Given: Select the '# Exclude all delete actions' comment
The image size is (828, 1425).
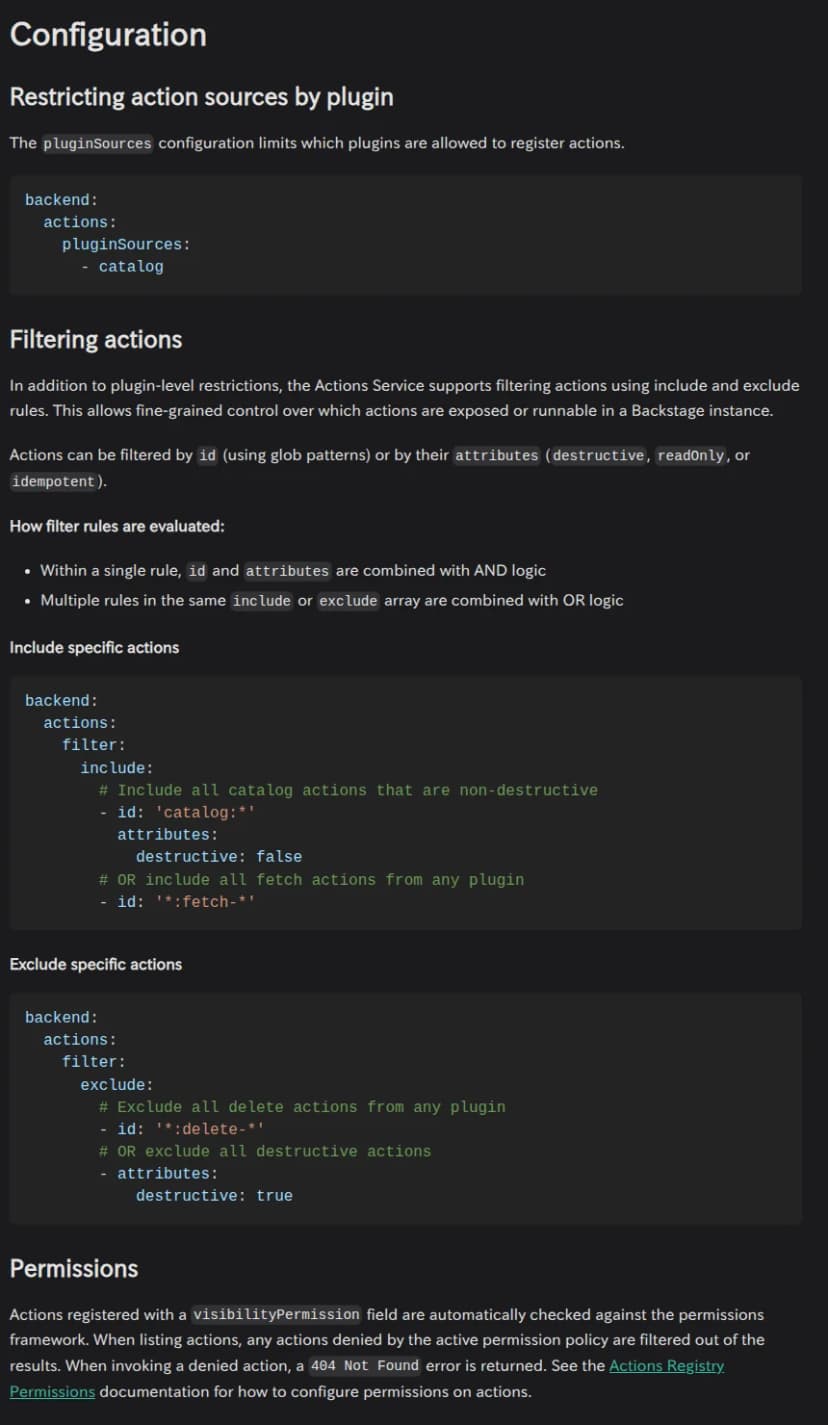Looking at the screenshot, I should click(302, 1107).
